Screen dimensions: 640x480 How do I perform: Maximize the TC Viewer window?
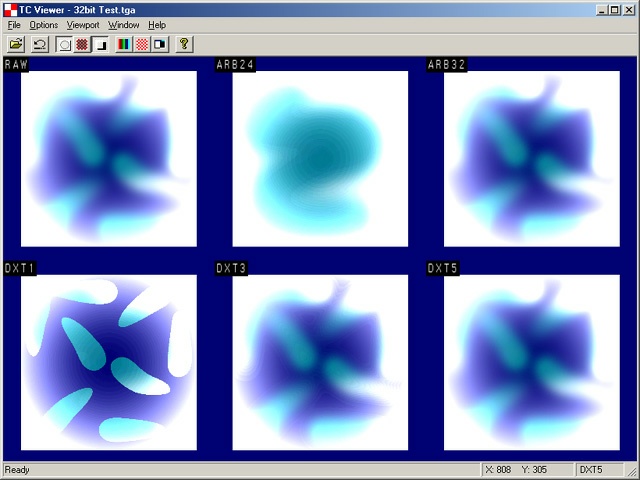[x=614, y=10]
